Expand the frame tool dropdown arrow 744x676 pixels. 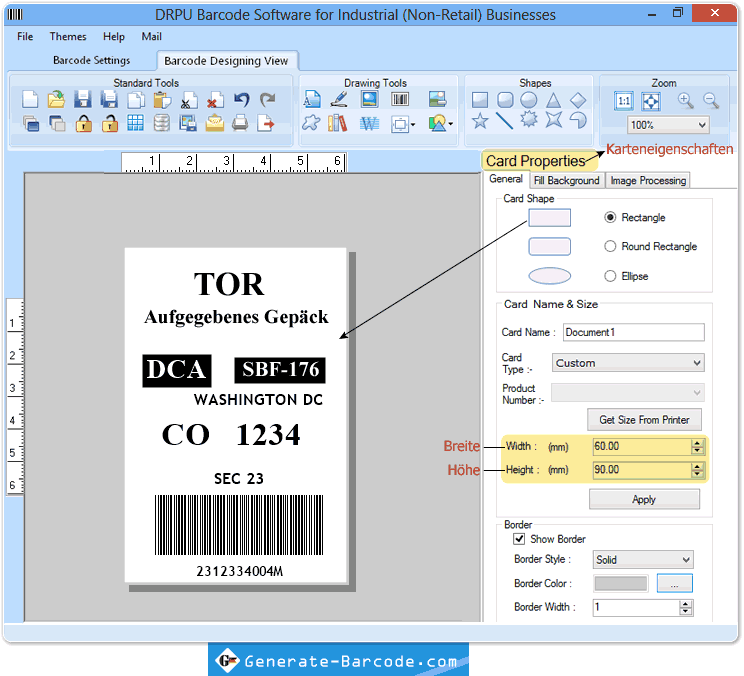pyautogui.click(x=413, y=125)
